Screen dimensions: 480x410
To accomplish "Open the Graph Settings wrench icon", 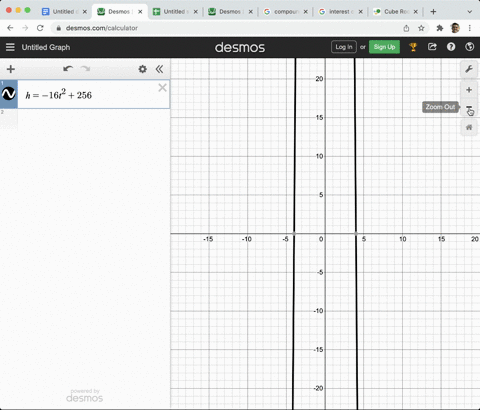I will coord(469,69).
